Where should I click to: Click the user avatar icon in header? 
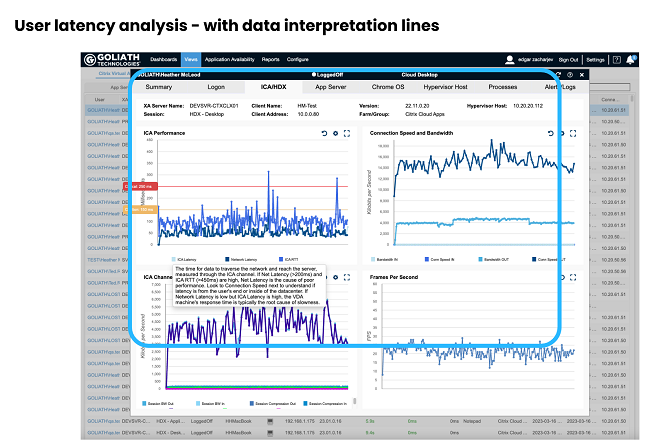click(x=509, y=60)
